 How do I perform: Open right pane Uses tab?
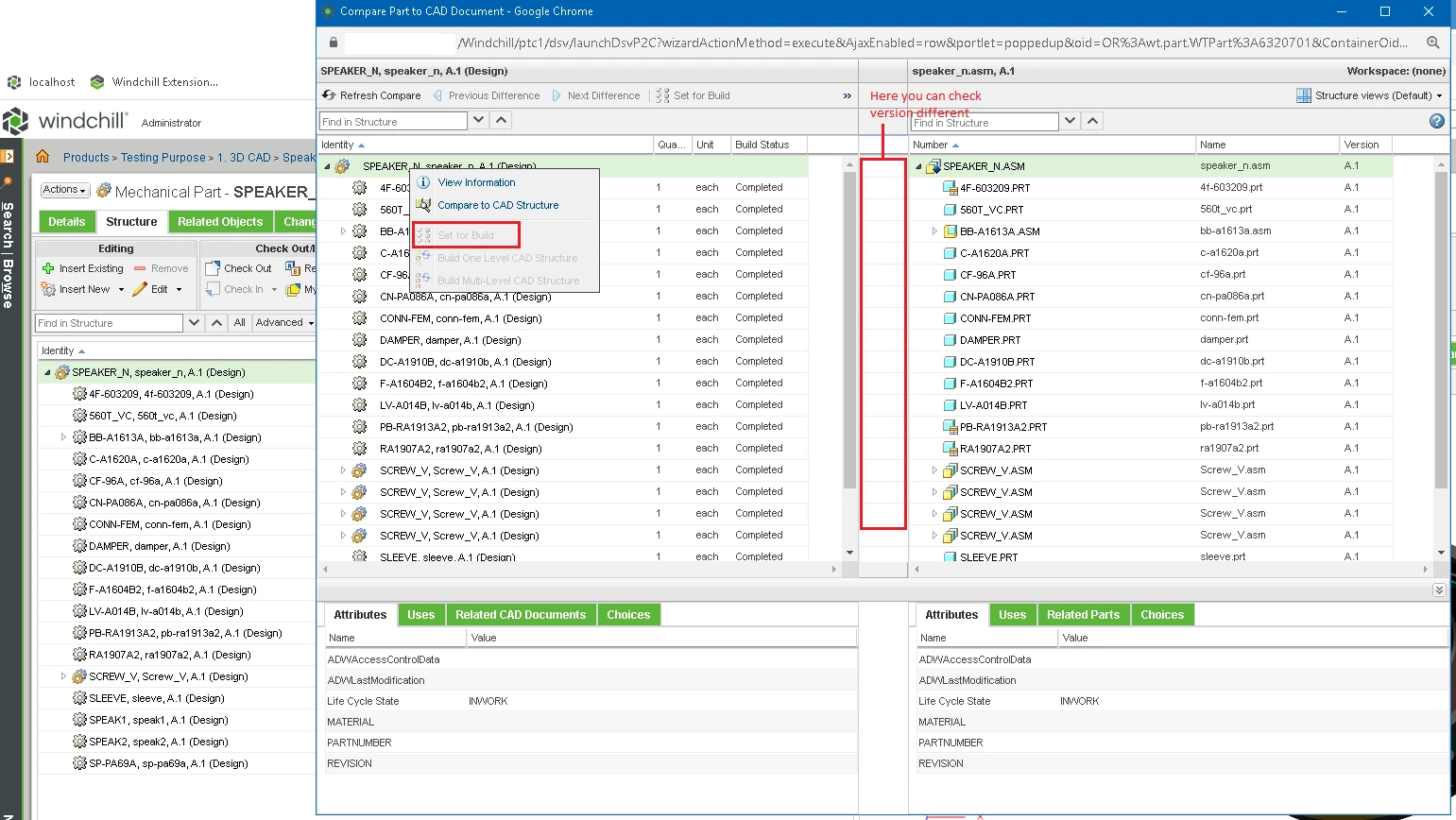(1012, 615)
